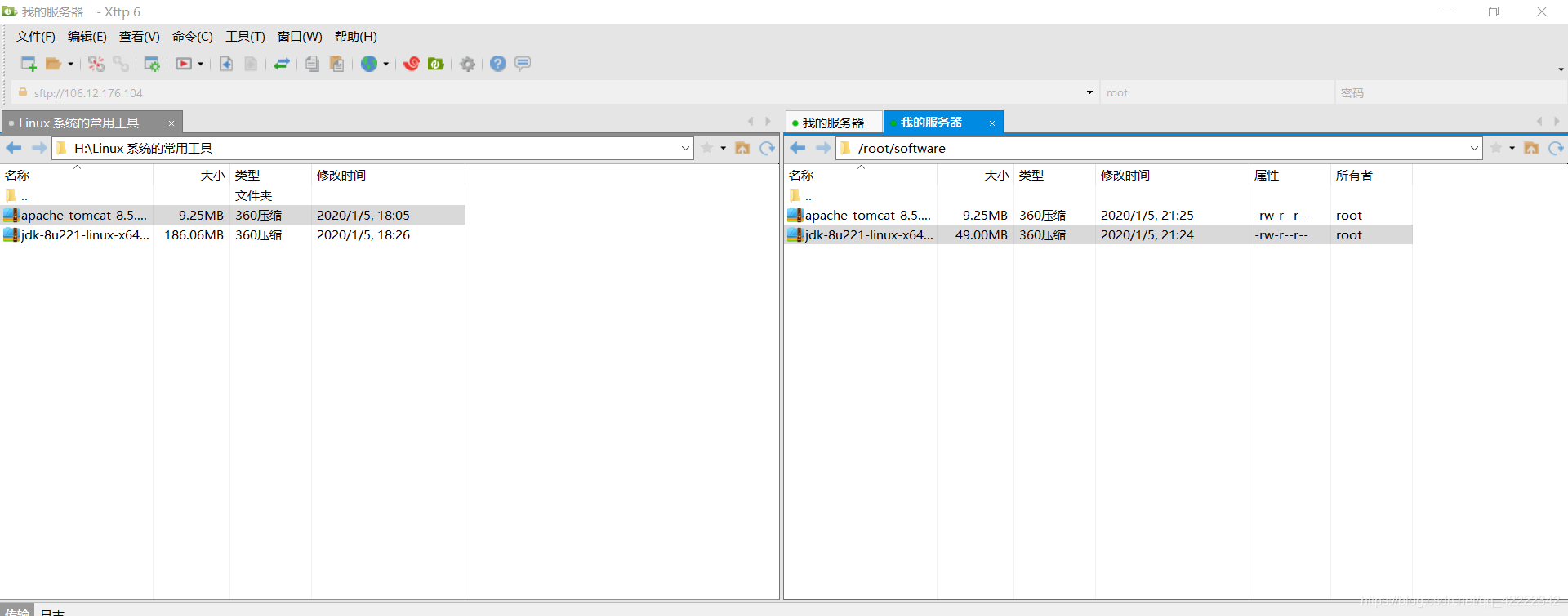The width and height of the screenshot is (1568, 616).
Task: Expand the remote path dropdown
Action: pos(1474,148)
